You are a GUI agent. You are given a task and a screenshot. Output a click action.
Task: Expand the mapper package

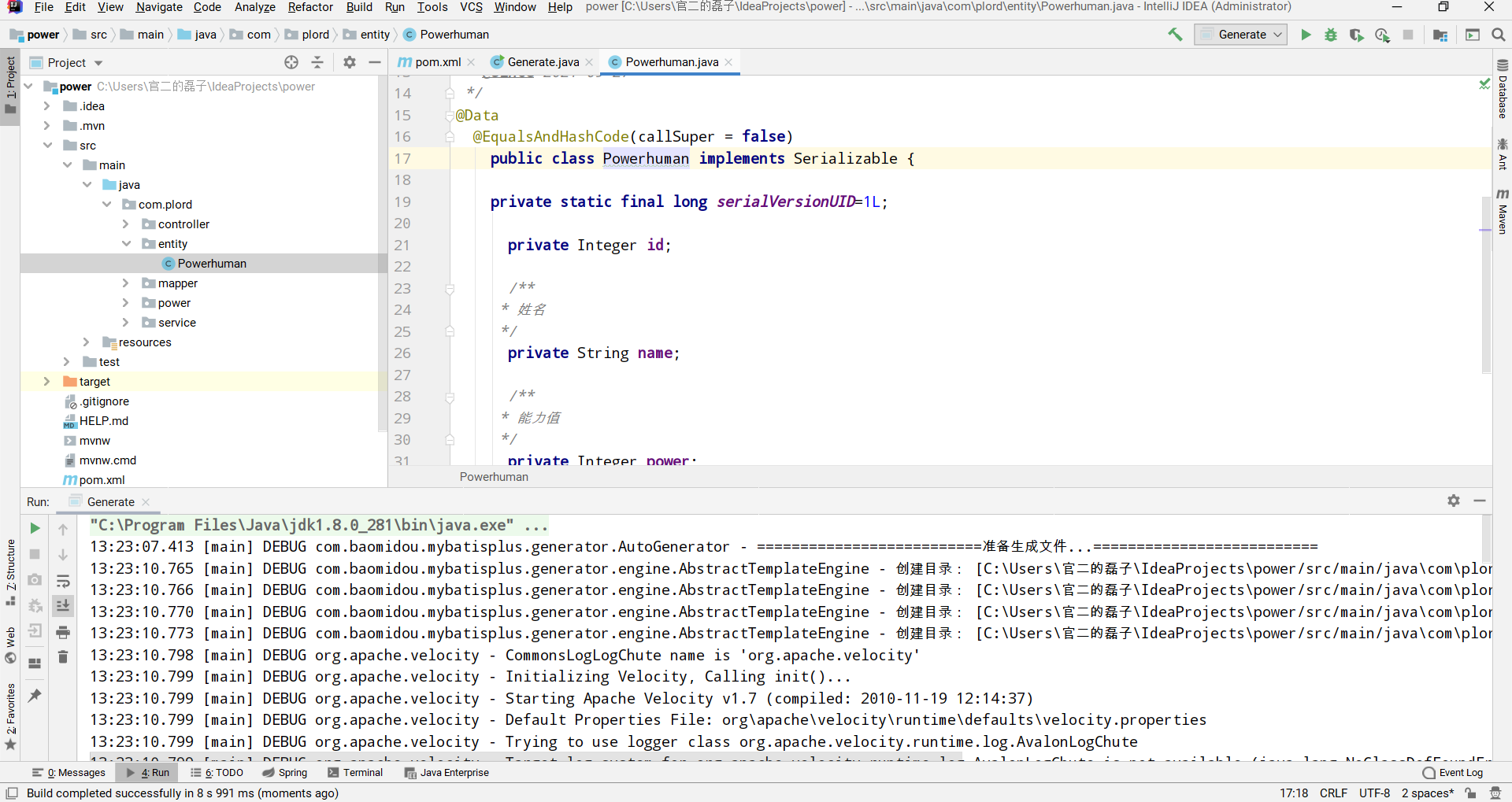[125, 283]
